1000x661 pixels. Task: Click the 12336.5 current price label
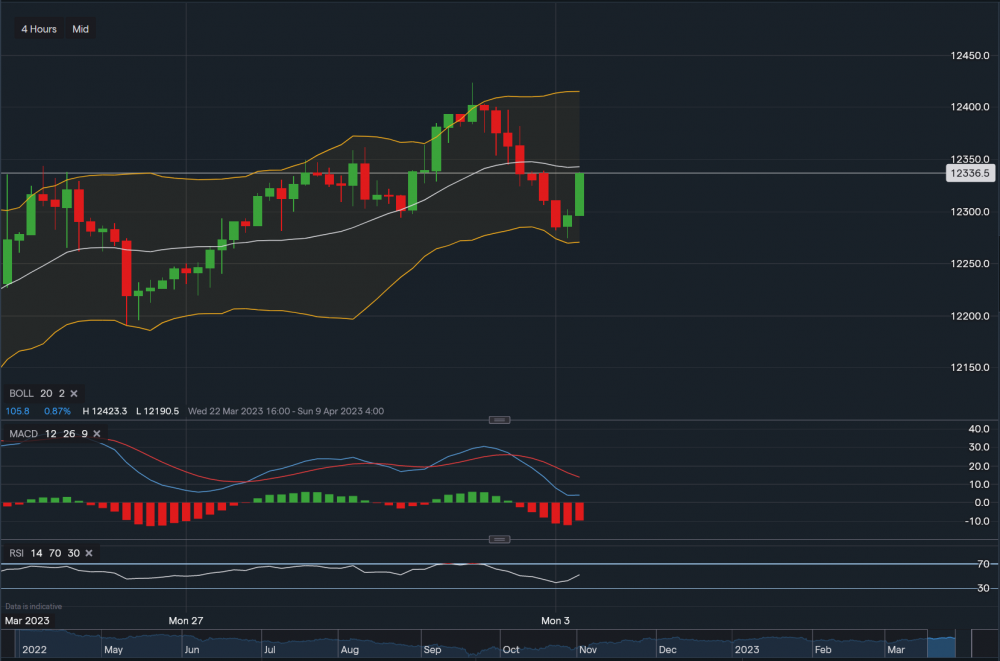(971, 172)
